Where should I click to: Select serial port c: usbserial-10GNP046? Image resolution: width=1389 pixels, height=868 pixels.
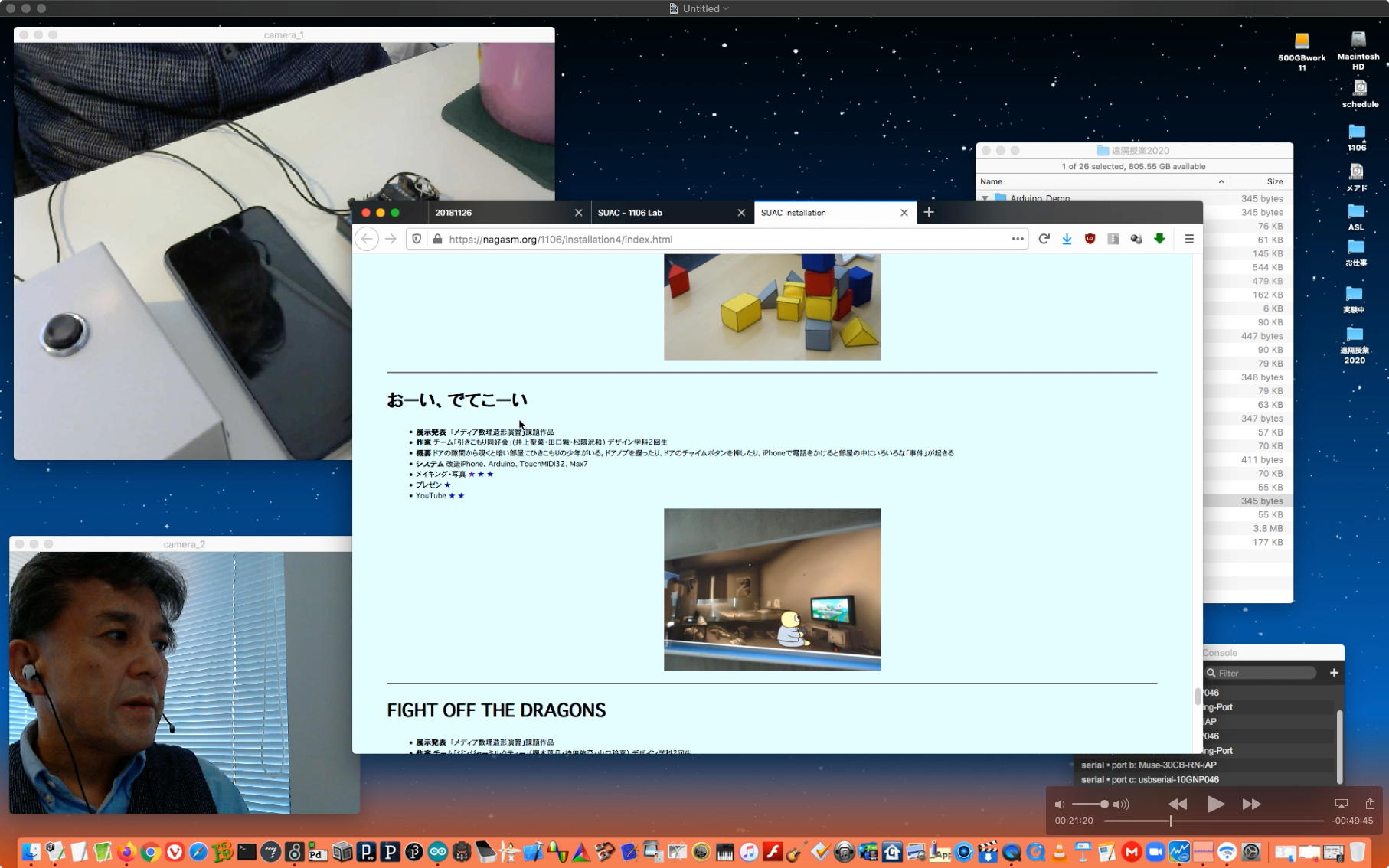[1150, 779]
